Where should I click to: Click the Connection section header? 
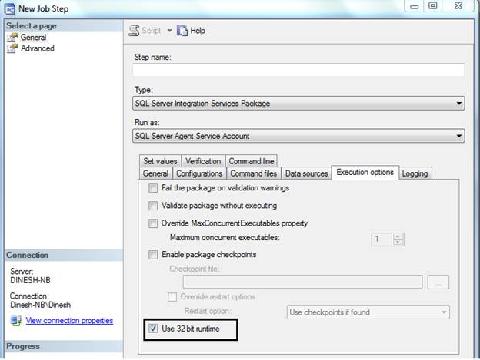coord(64,255)
